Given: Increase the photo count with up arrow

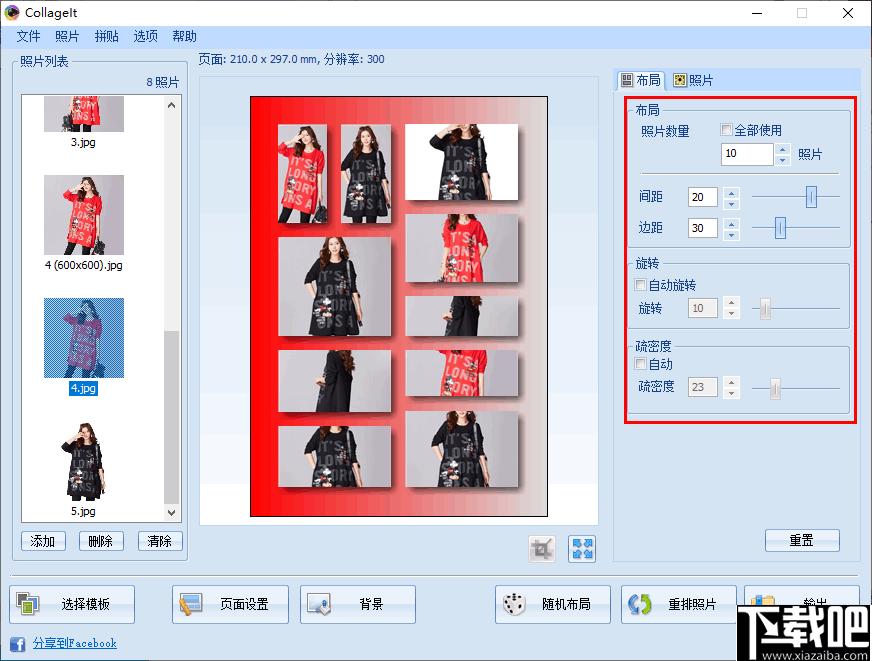Looking at the screenshot, I should pos(782,149).
